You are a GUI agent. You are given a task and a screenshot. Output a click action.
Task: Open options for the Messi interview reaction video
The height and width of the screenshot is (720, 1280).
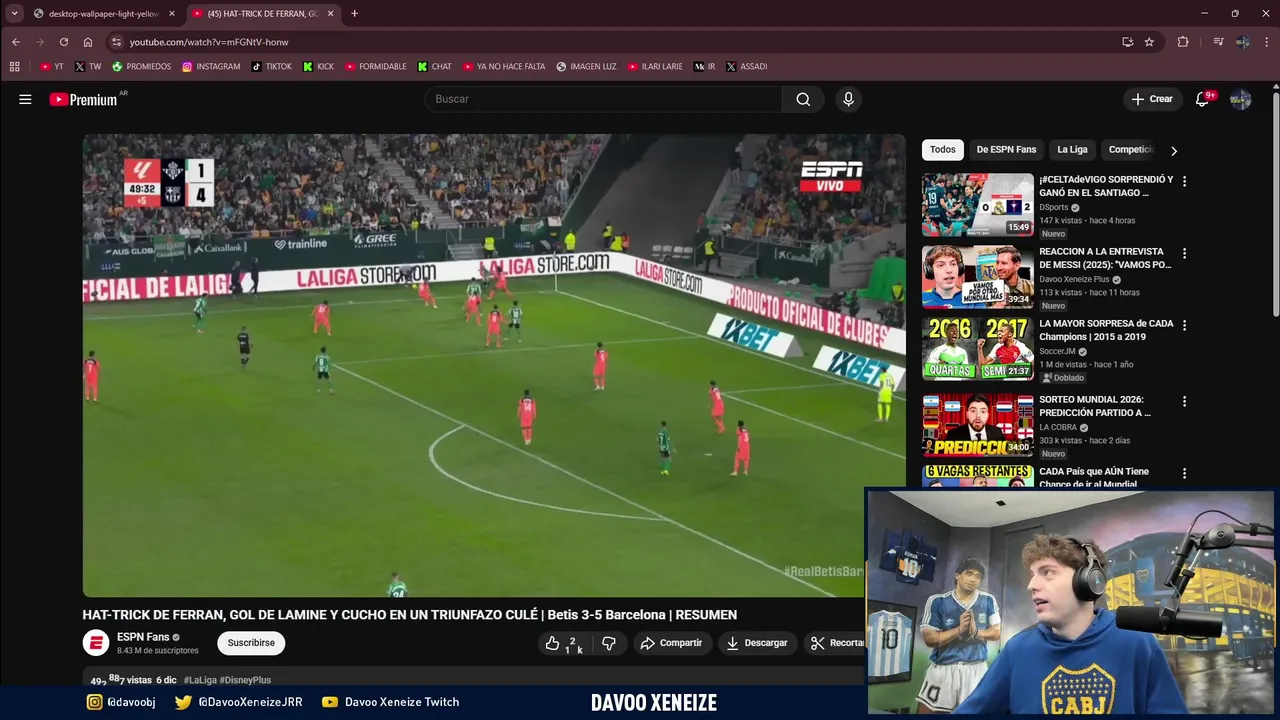click(1184, 253)
